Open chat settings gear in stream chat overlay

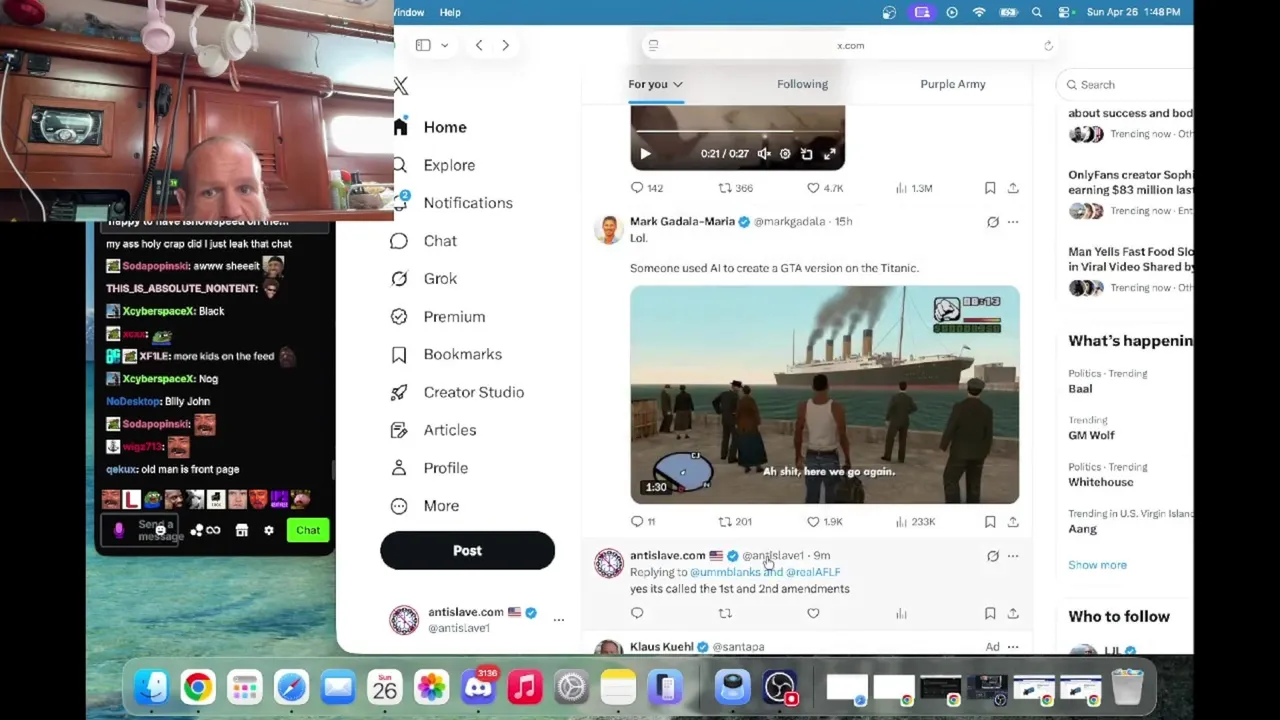(x=268, y=530)
